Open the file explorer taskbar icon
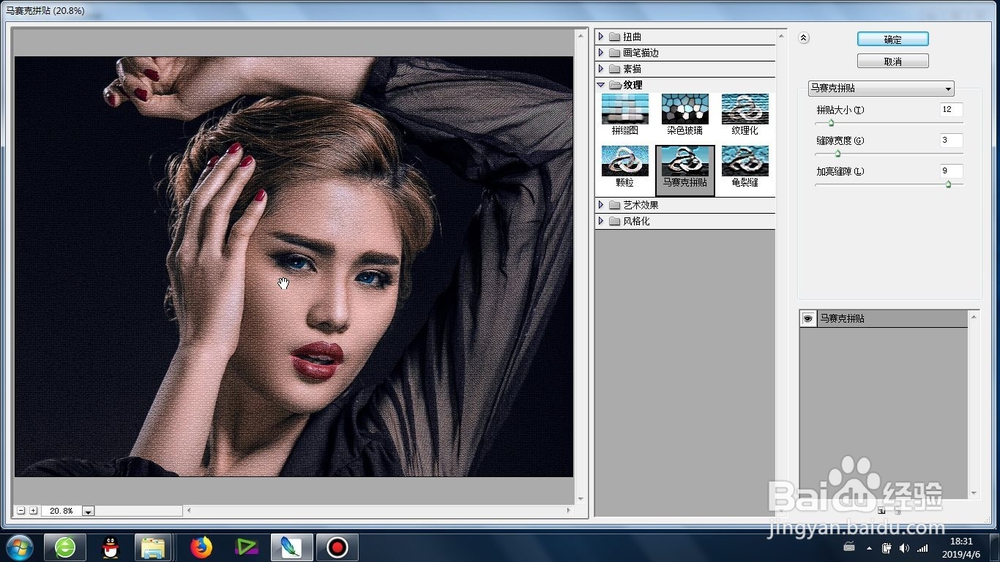Viewport: 1000px width, 562px height. point(153,547)
